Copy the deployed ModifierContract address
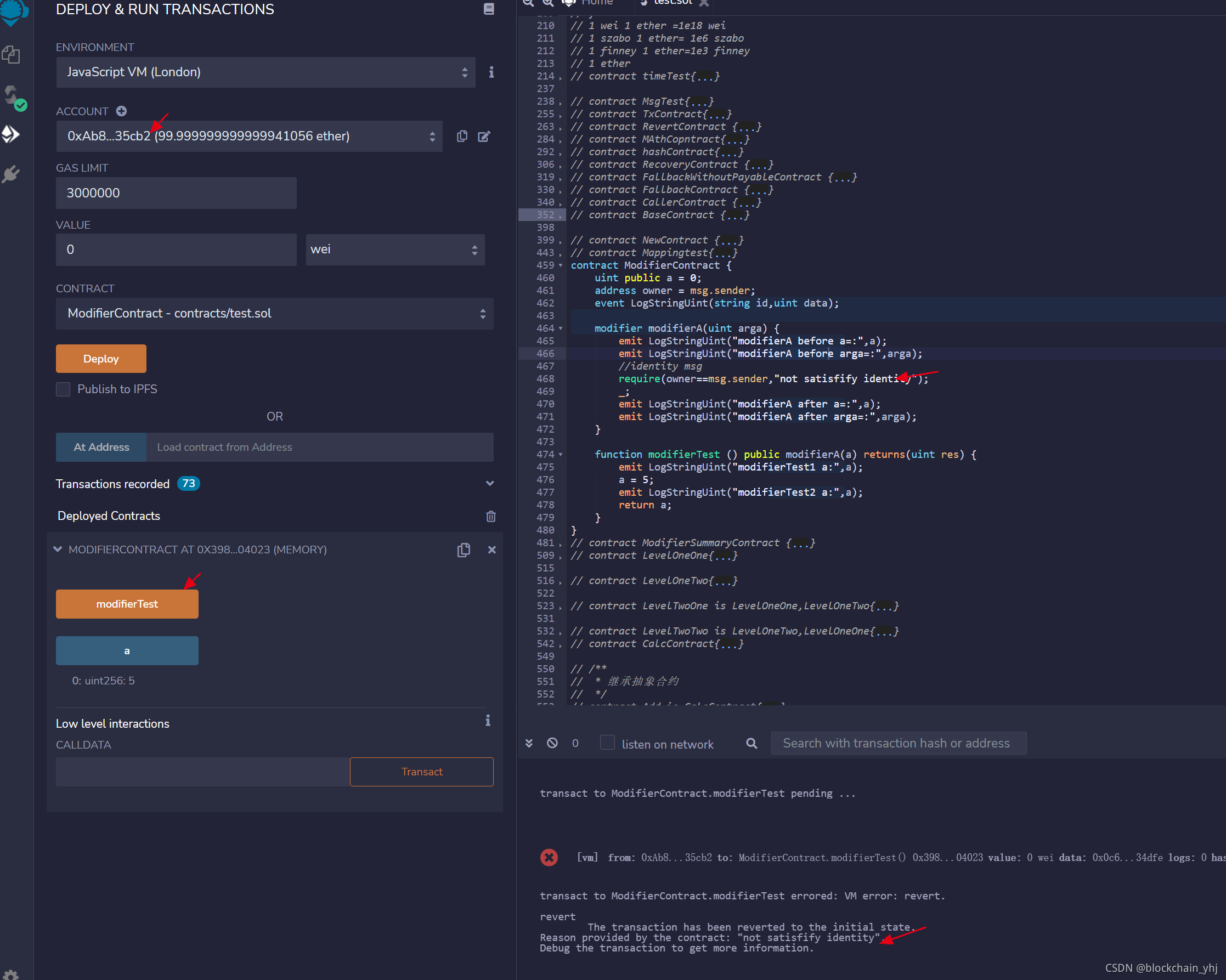 point(464,550)
